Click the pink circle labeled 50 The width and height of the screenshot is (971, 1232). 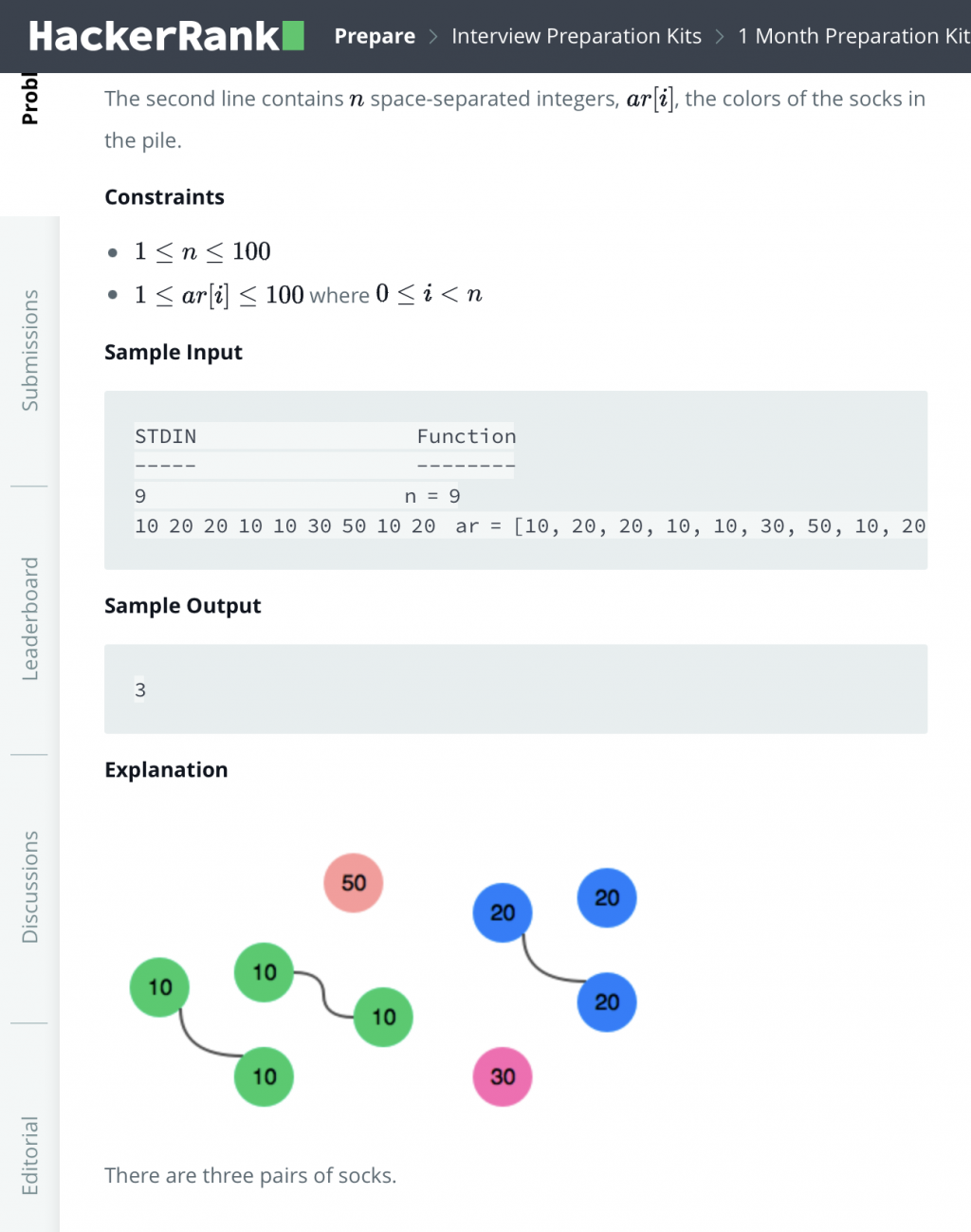click(x=354, y=883)
